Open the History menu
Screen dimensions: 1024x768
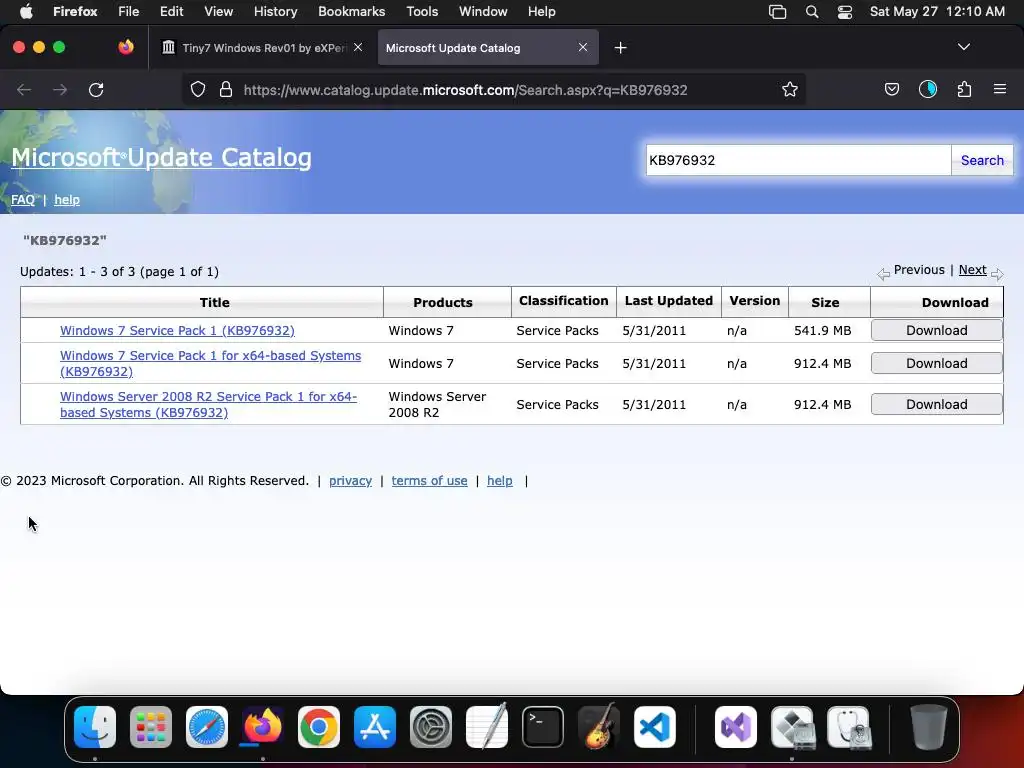[275, 12]
